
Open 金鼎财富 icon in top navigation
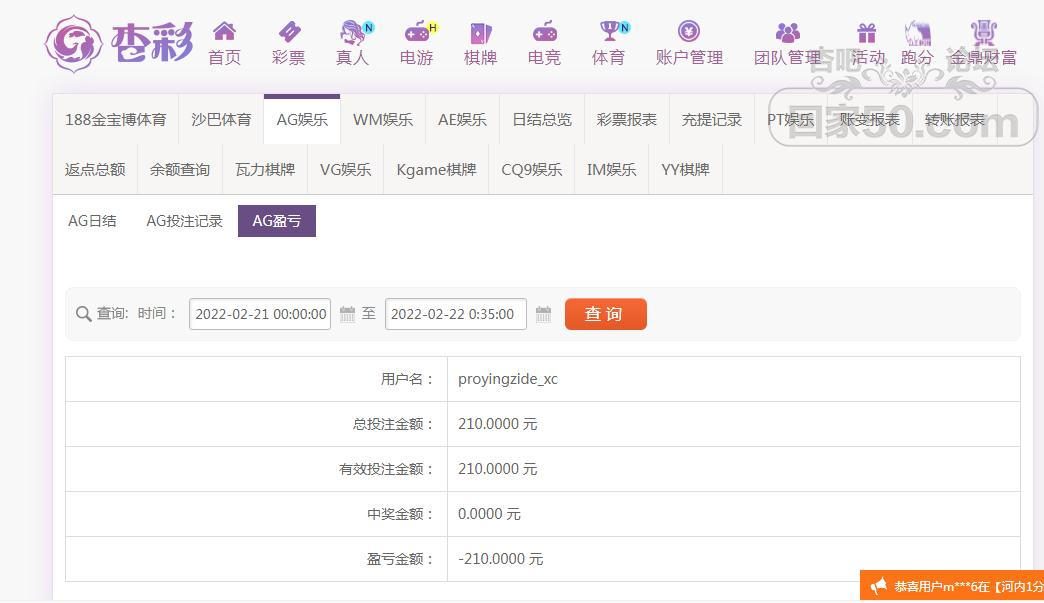tap(983, 33)
